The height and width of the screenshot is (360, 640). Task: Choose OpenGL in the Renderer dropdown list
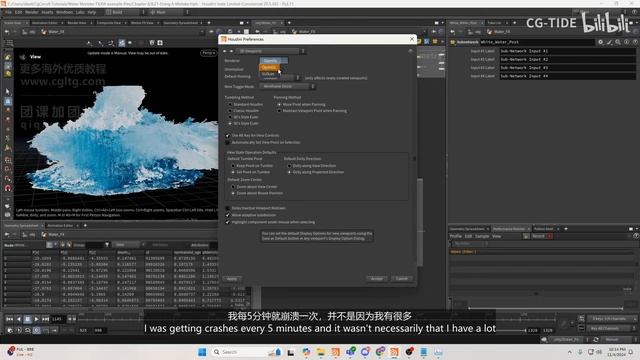269,67
